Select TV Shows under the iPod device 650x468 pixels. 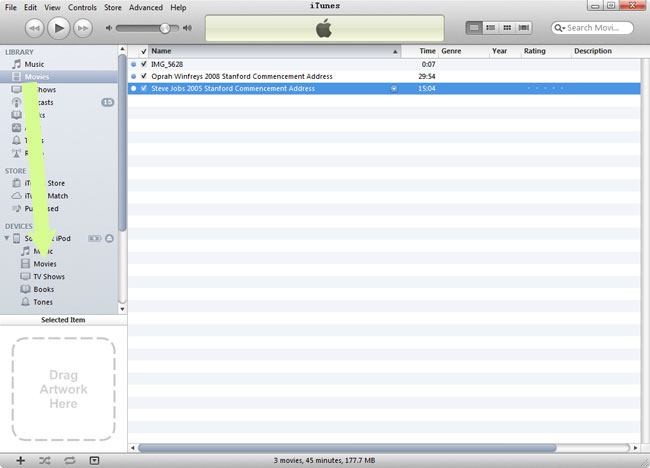[x=49, y=276]
